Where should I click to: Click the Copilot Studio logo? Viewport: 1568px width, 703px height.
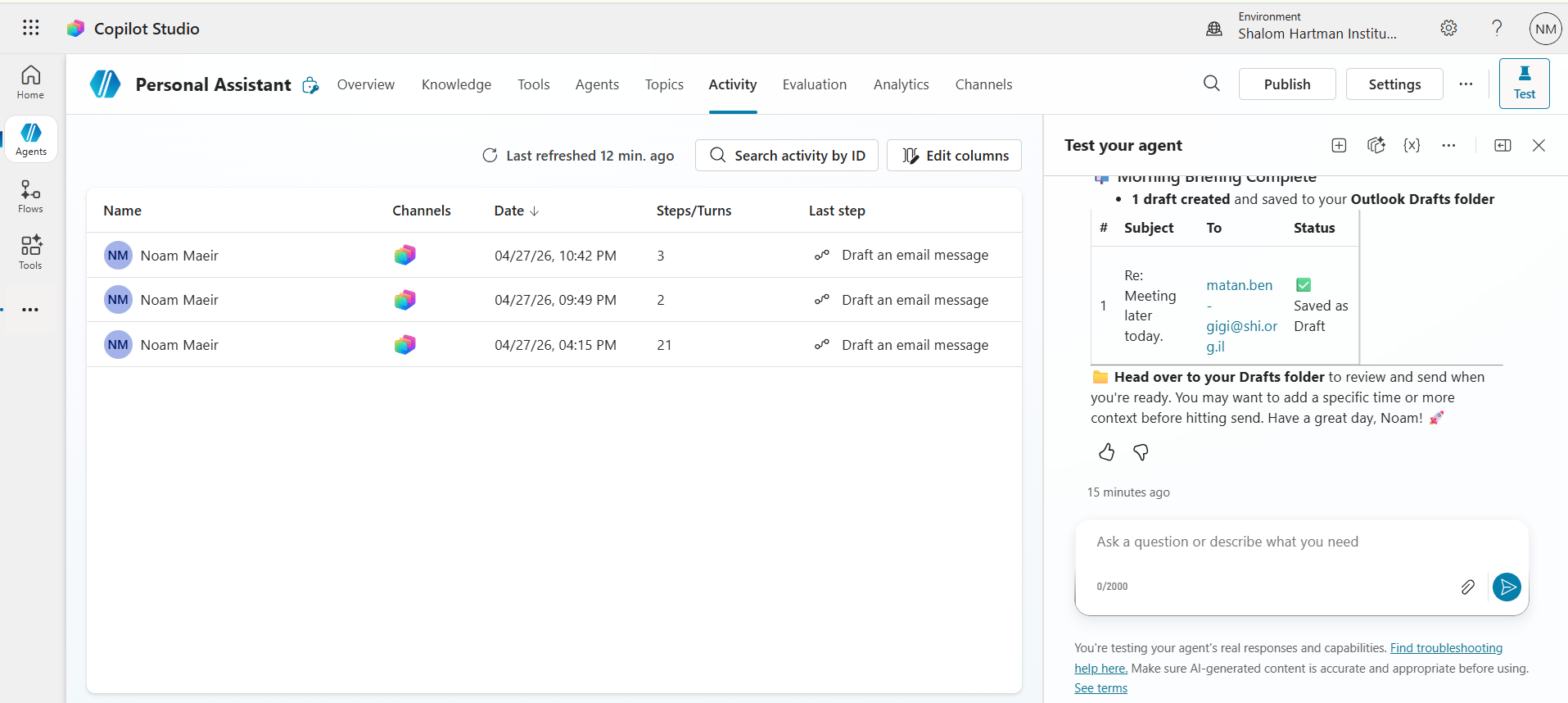click(75, 29)
